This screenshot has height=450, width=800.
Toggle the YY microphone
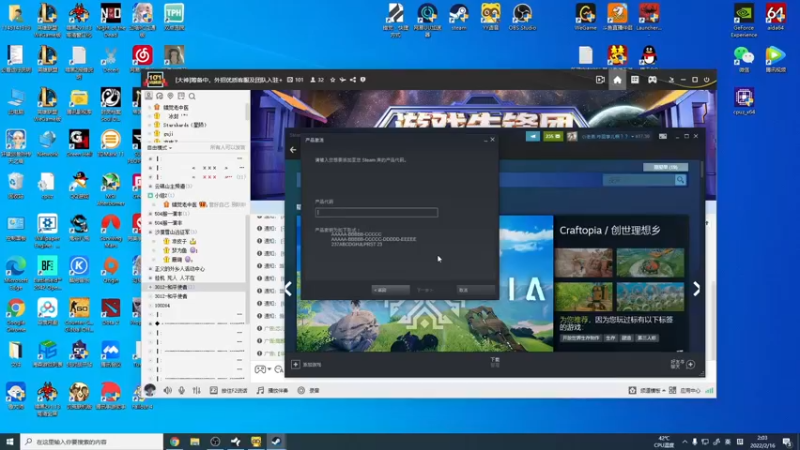tap(182, 390)
